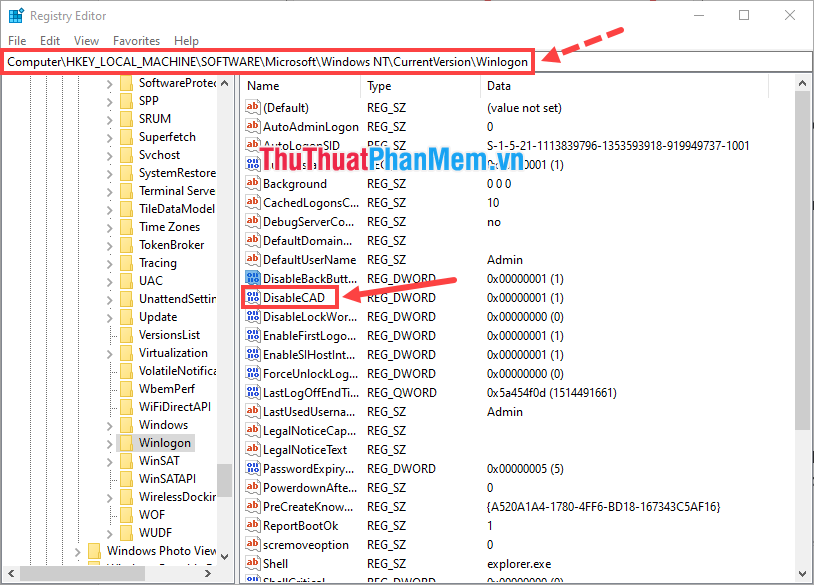The height and width of the screenshot is (585, 814).
Task: Click the Winlogon folder icon in sidebar
Action: click(x=128, y=442)
